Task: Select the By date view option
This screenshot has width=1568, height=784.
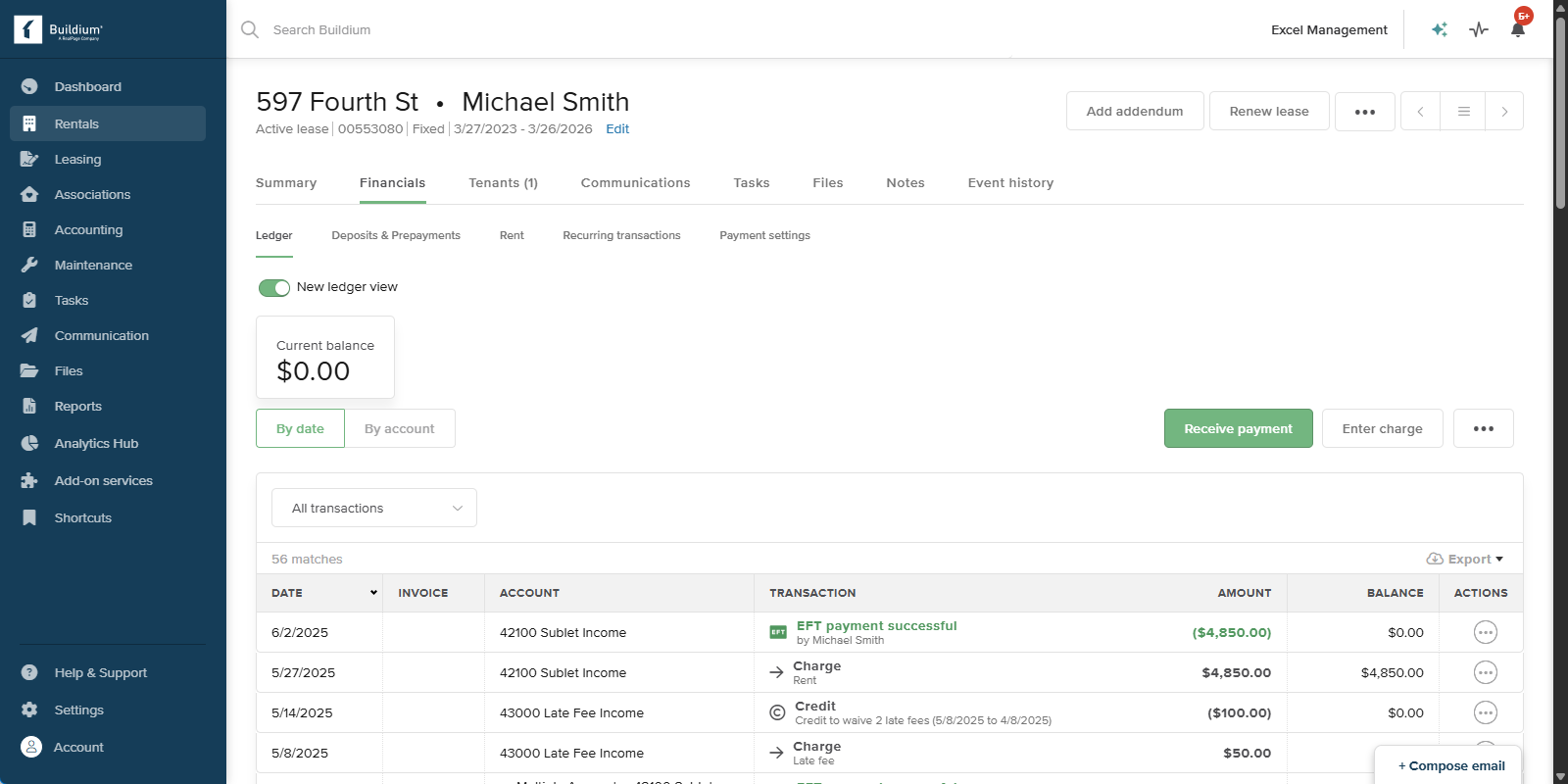Action: [300, 428]
